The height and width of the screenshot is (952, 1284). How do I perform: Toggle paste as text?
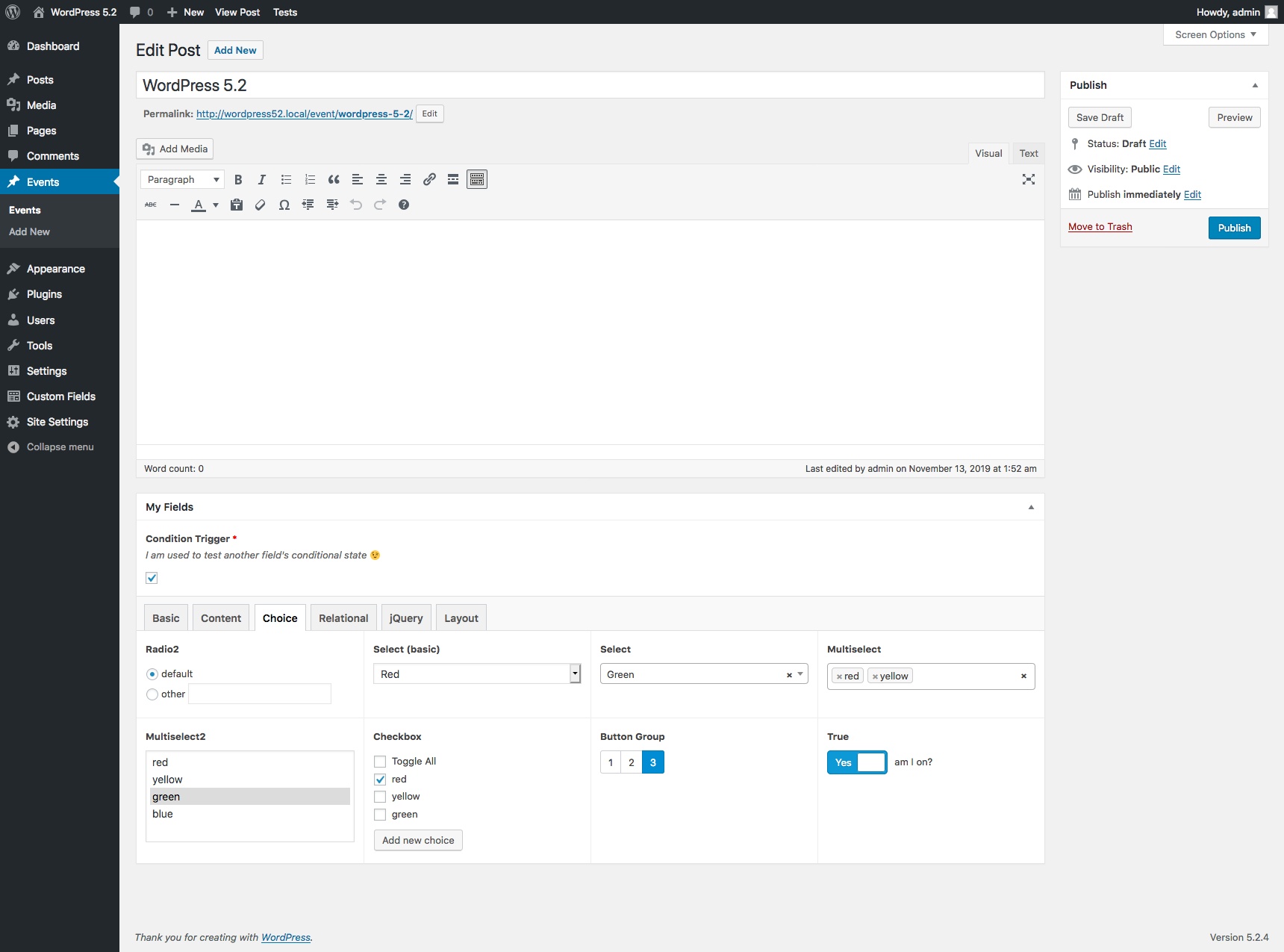pyautogui.click(x=237, y=205)
